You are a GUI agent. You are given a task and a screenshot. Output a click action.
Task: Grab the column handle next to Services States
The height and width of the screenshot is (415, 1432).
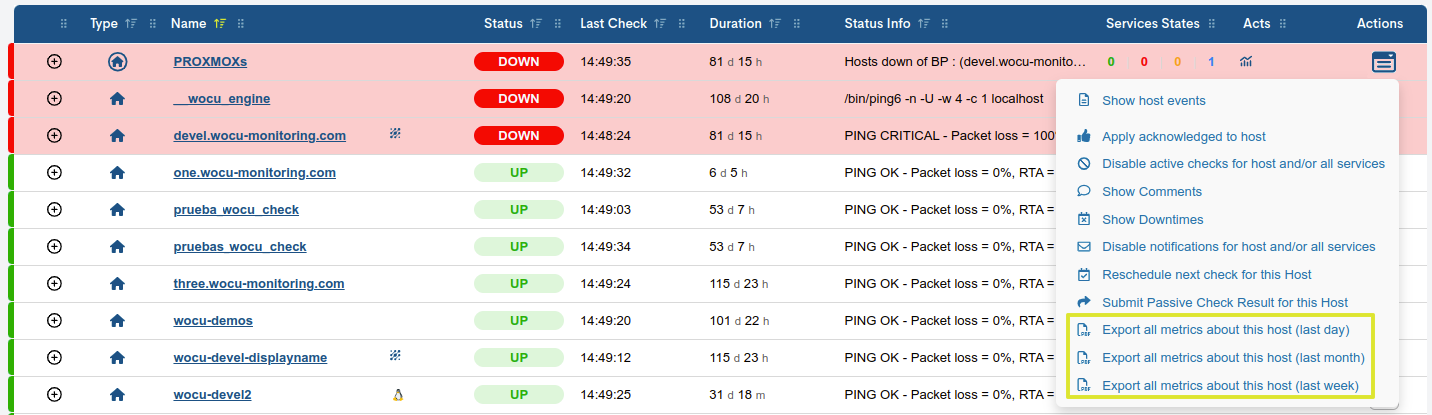(1211, 24)
